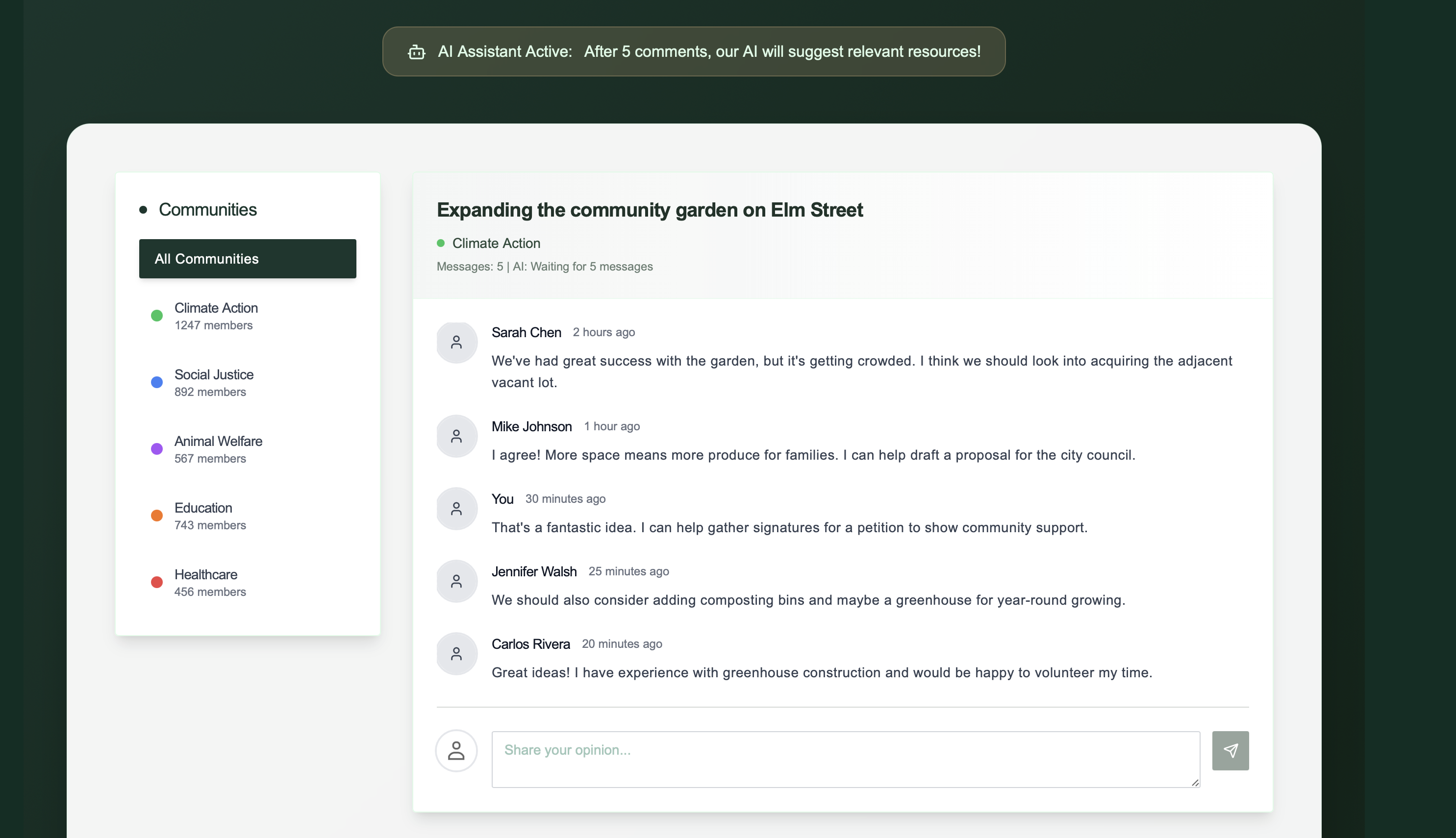Click the Climate Action tag under the title

(x=496, y=243)
